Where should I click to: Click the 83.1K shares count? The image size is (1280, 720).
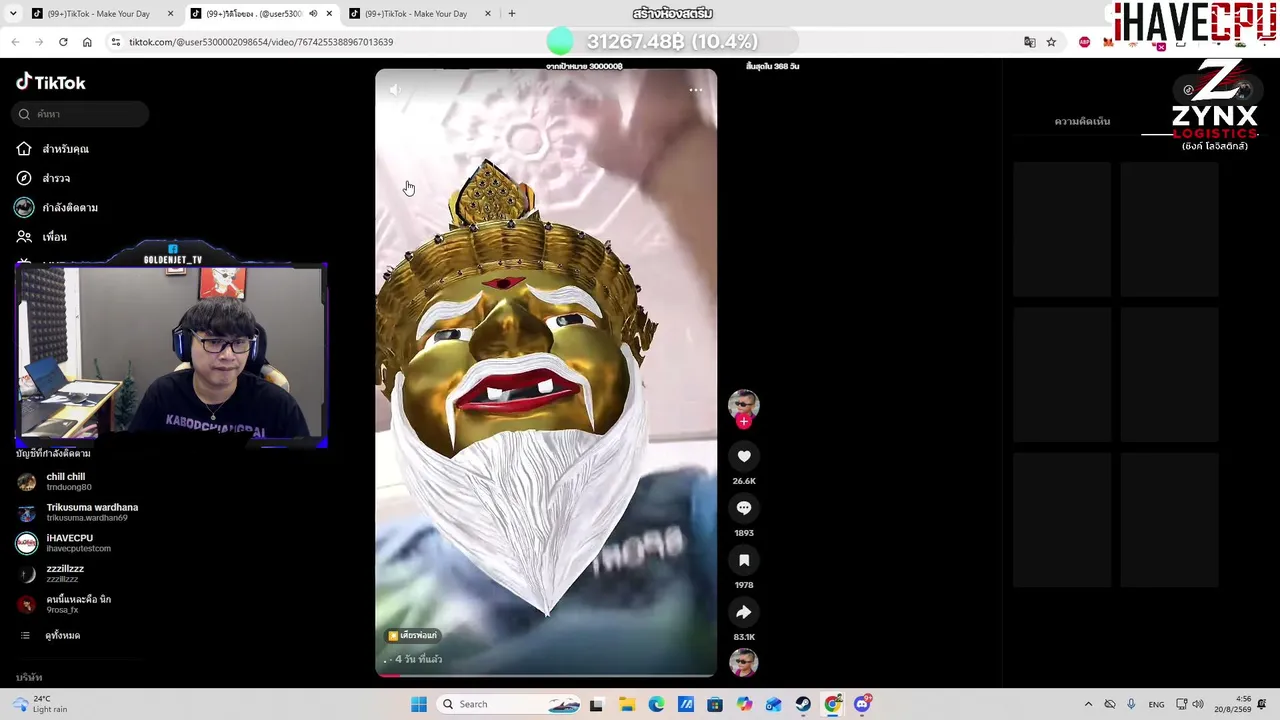click(744, 637)
